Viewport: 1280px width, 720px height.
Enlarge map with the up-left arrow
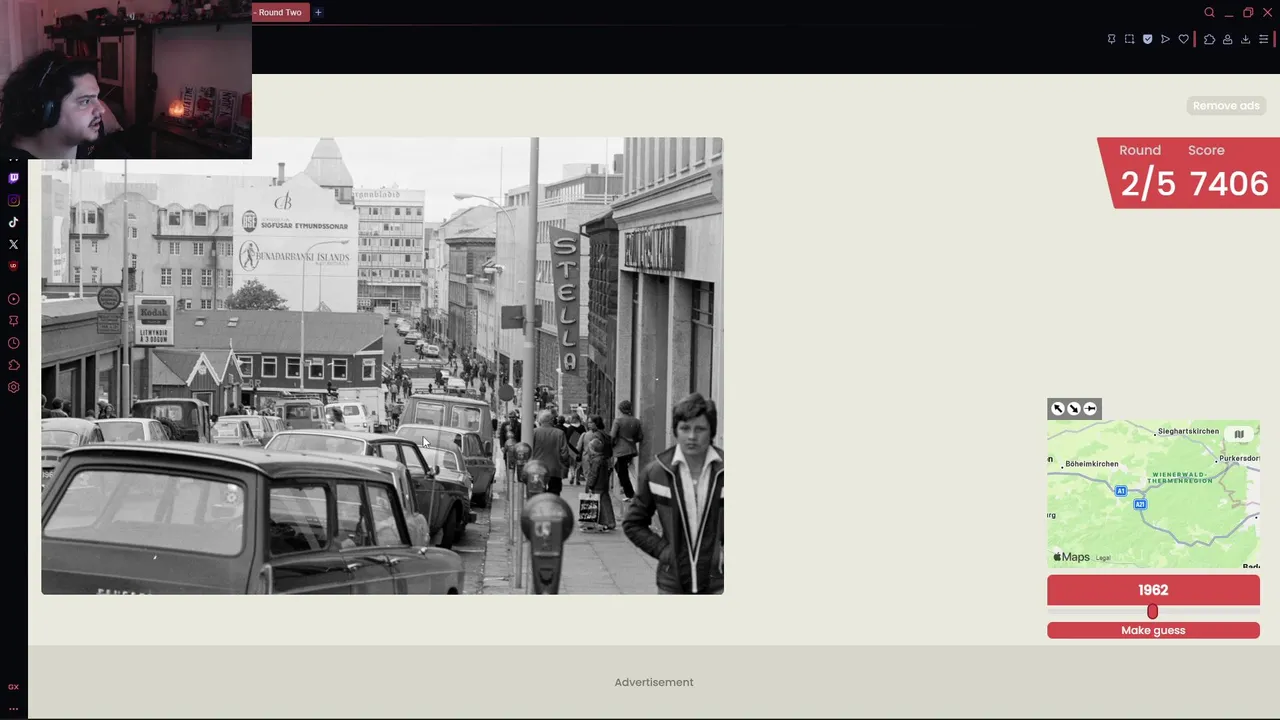(x=1058, y=408)
